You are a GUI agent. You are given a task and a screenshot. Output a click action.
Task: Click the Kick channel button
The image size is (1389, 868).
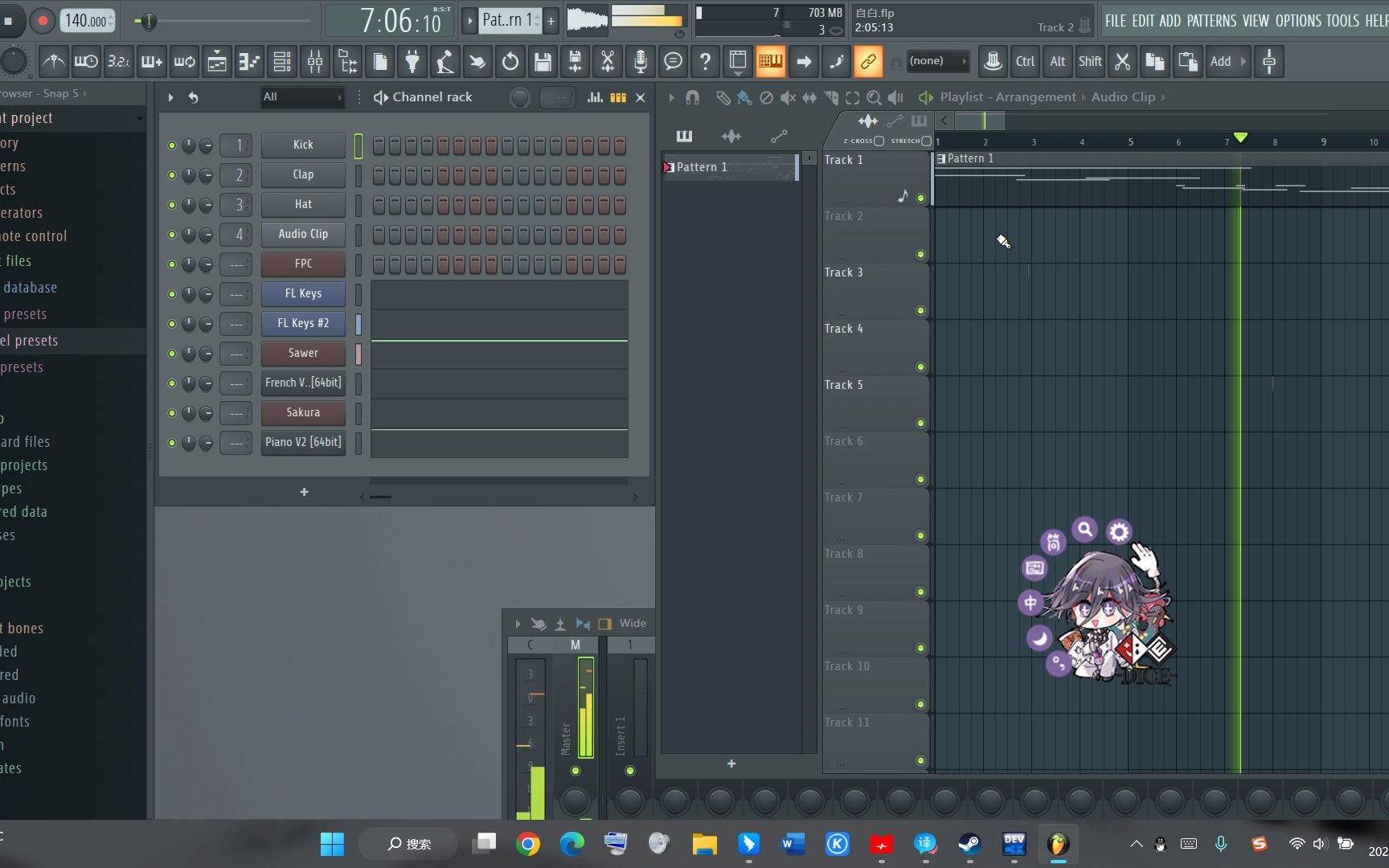[x=303, y=145]
